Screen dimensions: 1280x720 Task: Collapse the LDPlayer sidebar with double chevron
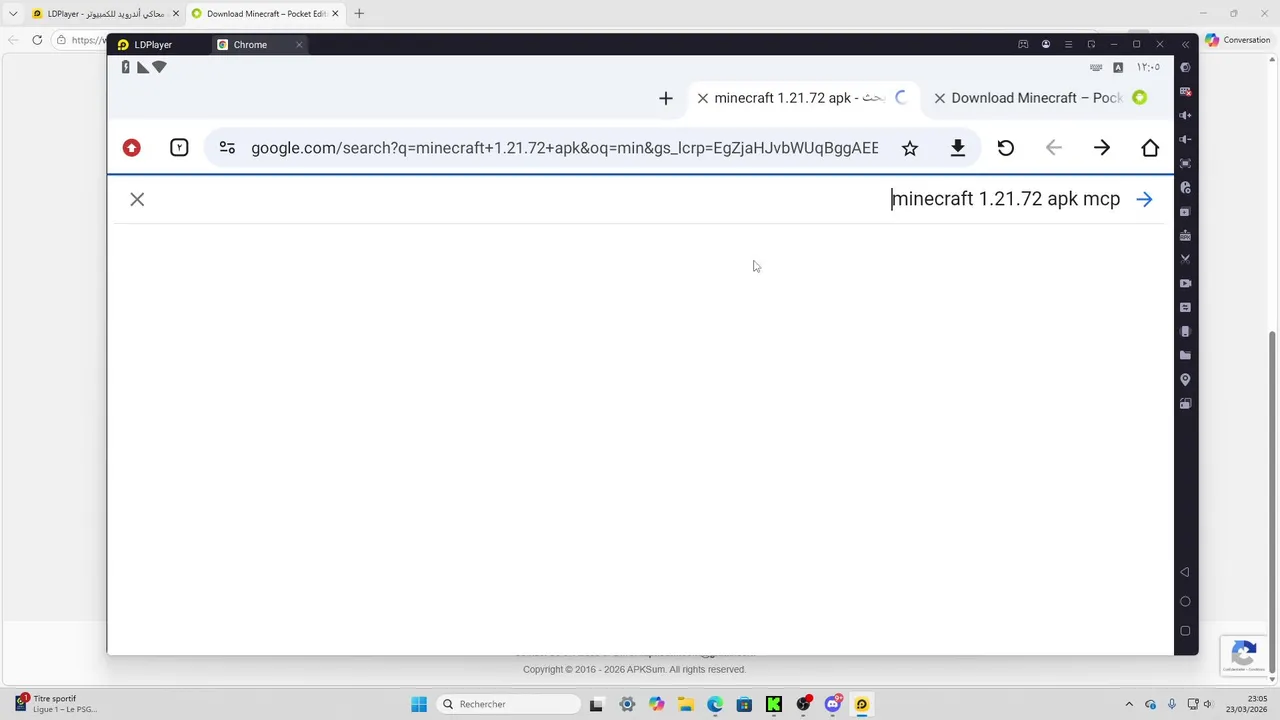pos(1185,45)
